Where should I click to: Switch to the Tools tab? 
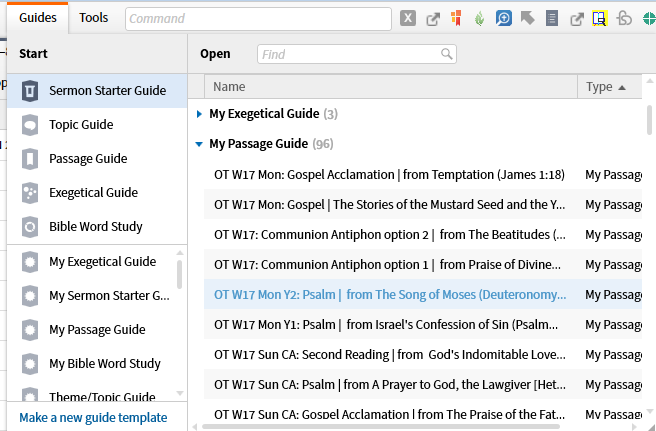[x=94, y=17]
